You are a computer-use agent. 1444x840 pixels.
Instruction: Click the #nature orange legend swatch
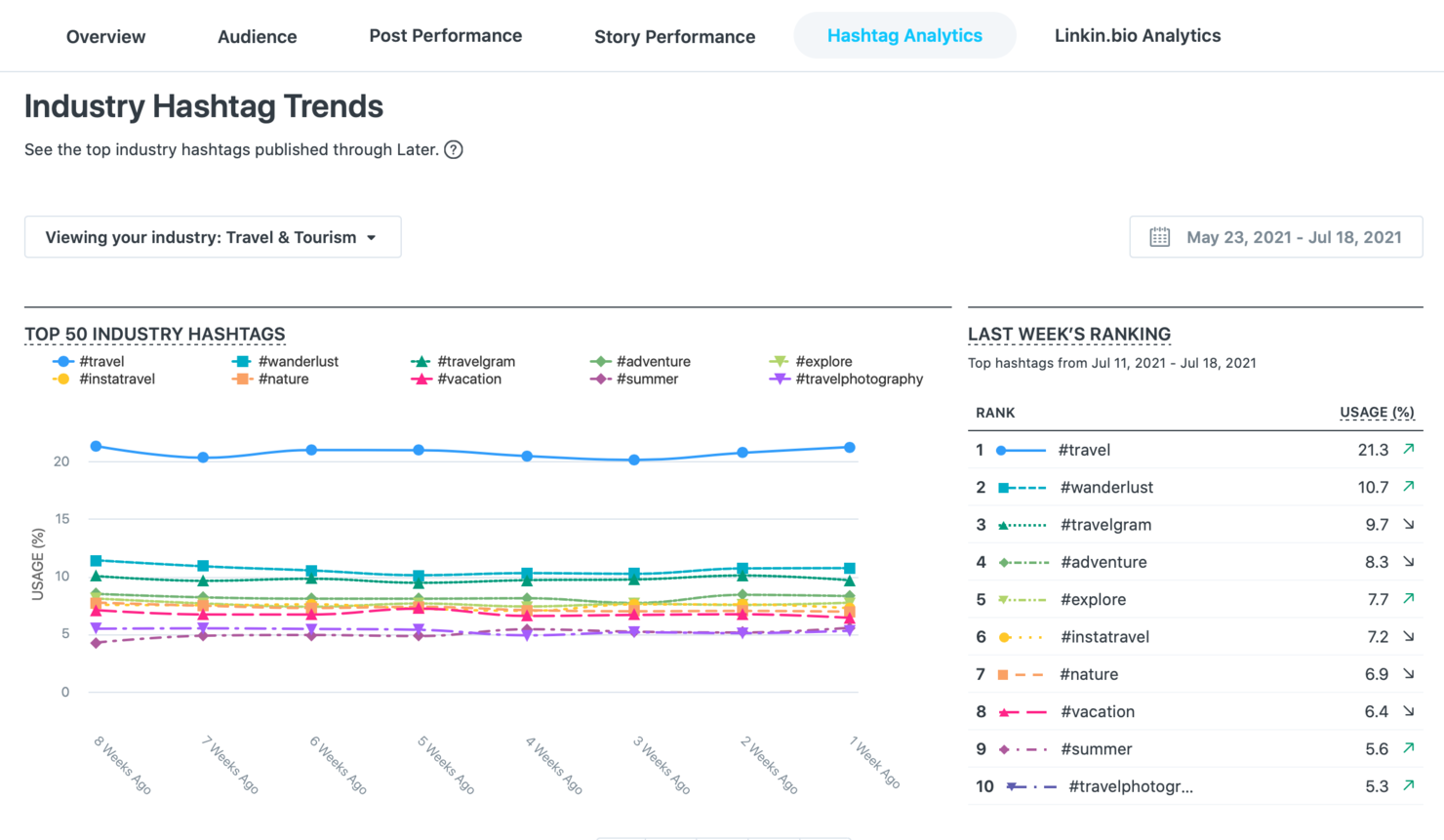(x=242, y=379)
